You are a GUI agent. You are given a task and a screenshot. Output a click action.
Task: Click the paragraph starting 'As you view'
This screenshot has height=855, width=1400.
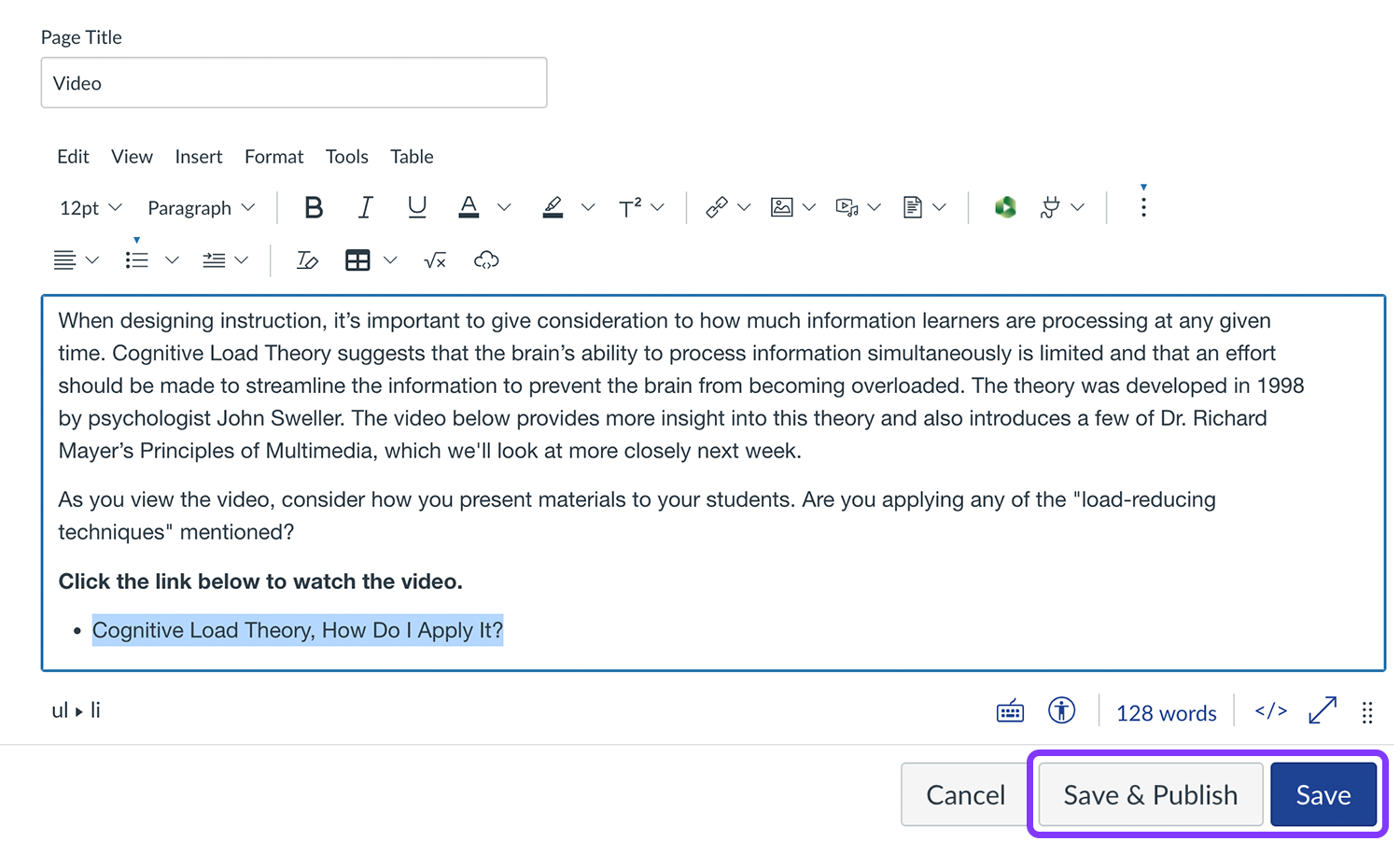(x=637, y=515)
